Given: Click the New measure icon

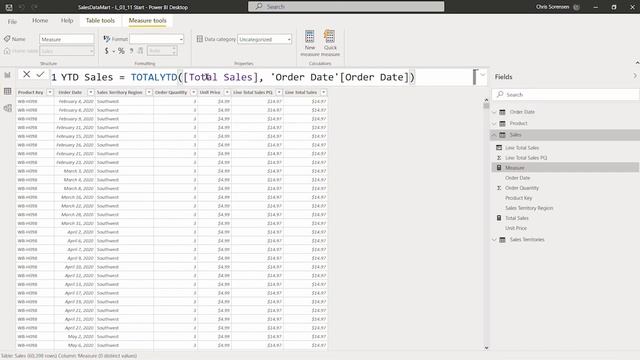Looking at the screenshot, I should tap(309, 37).
